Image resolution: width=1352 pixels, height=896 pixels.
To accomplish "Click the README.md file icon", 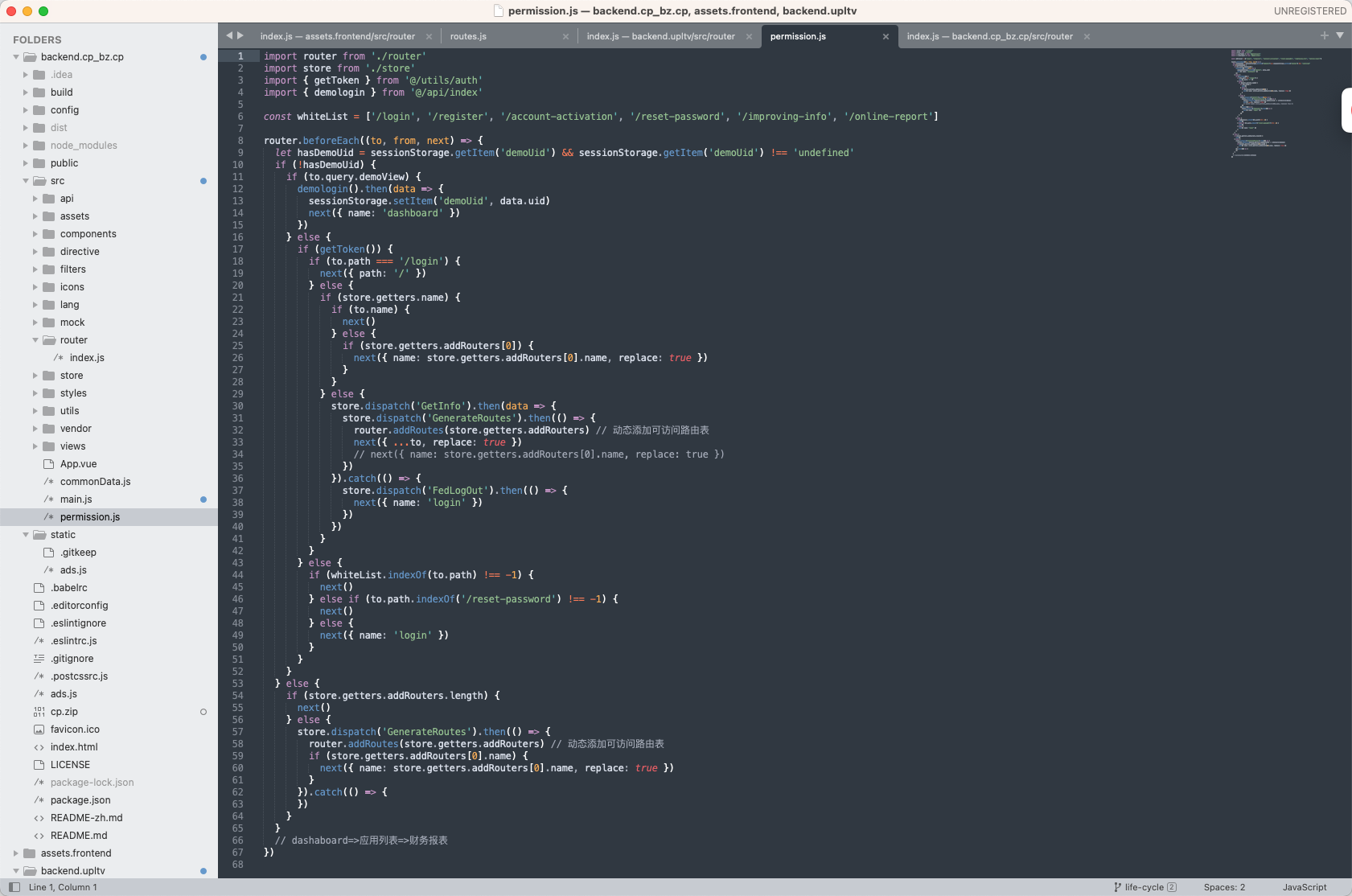I will 39,836.
